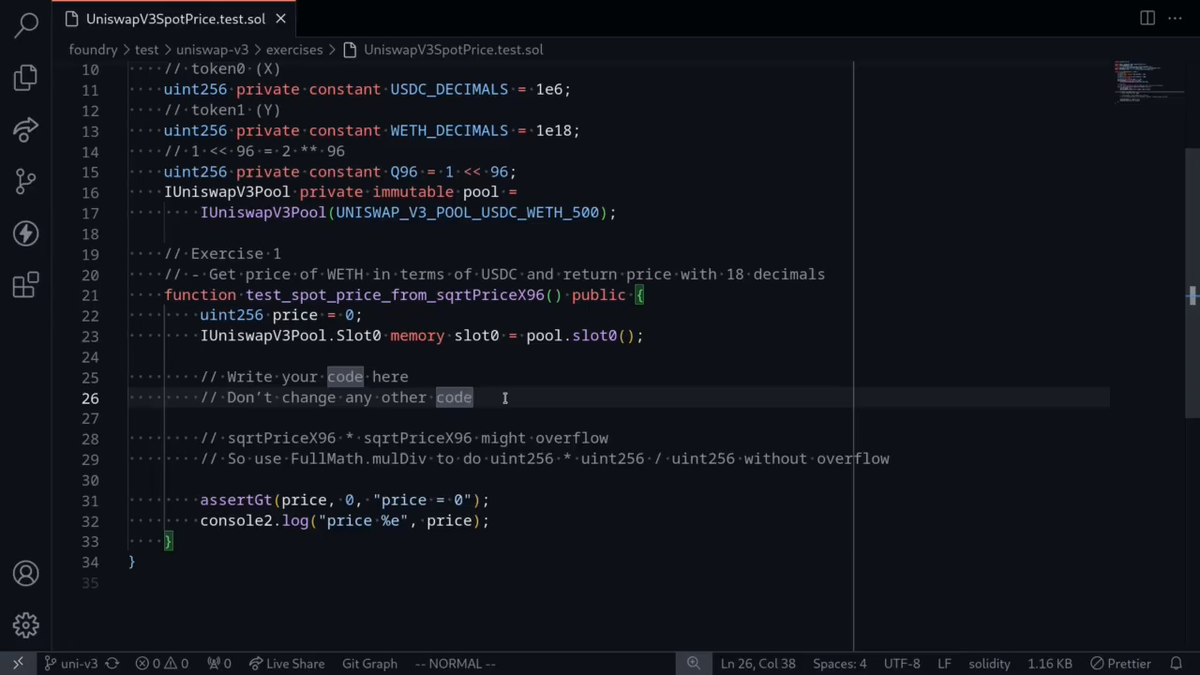The width and height of the screenshot is (1200, 675).
Task: Click the Prettier formatter status
Action: coord(1121,663)
